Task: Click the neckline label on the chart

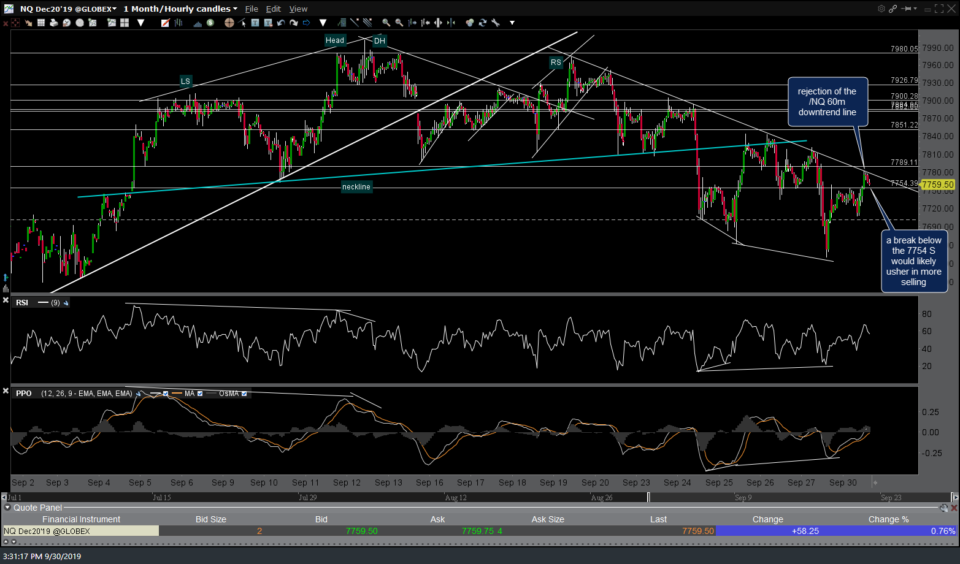Action: point(356,187)
